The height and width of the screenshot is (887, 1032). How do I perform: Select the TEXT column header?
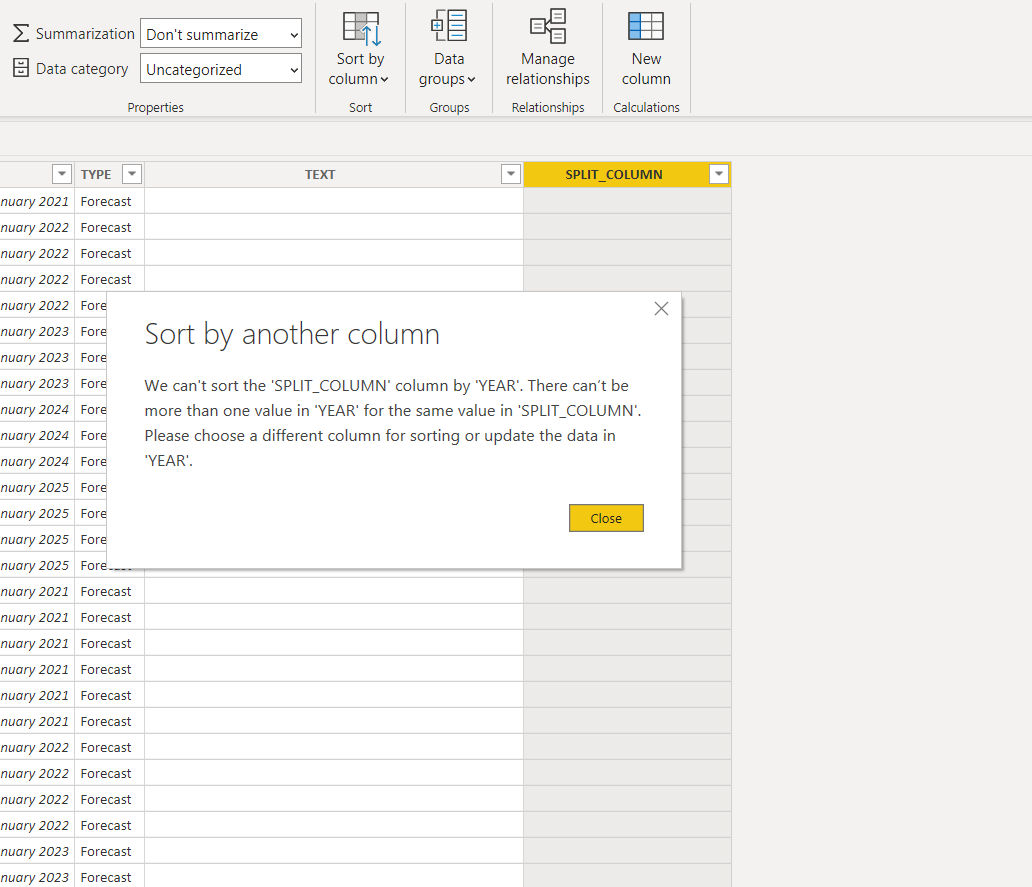click(320, 174)
